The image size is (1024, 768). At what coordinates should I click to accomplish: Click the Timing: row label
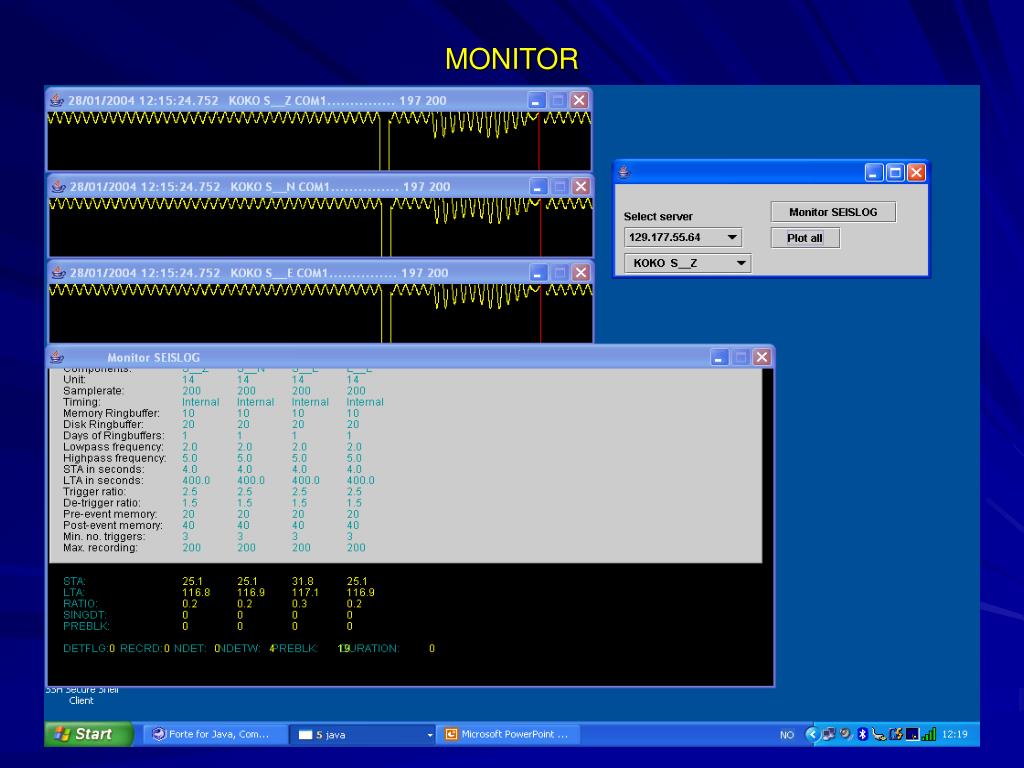[82, 402]
